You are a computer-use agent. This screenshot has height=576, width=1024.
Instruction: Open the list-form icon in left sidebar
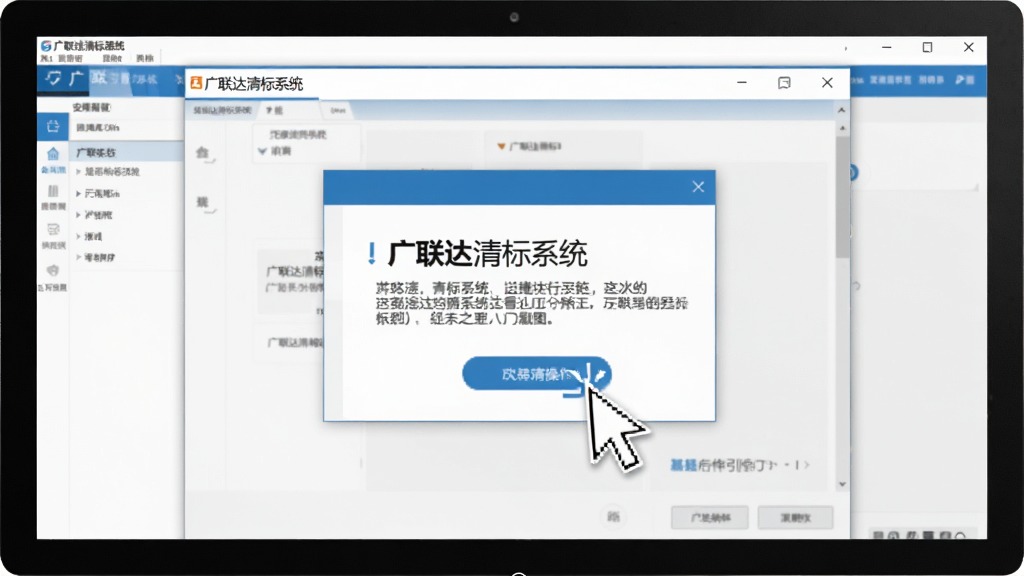(x=53, y=230)
